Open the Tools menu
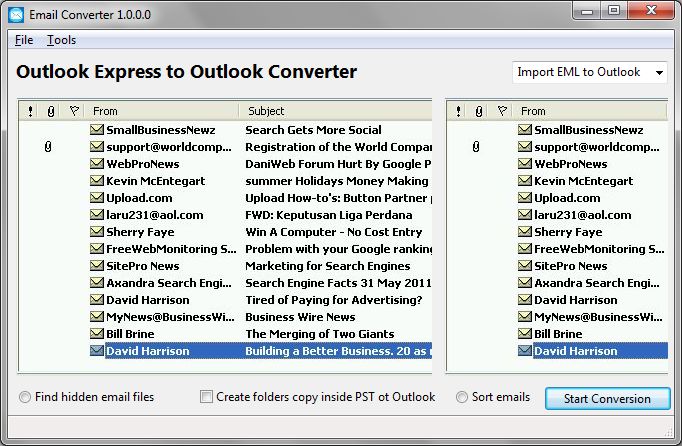 (61, 40)
